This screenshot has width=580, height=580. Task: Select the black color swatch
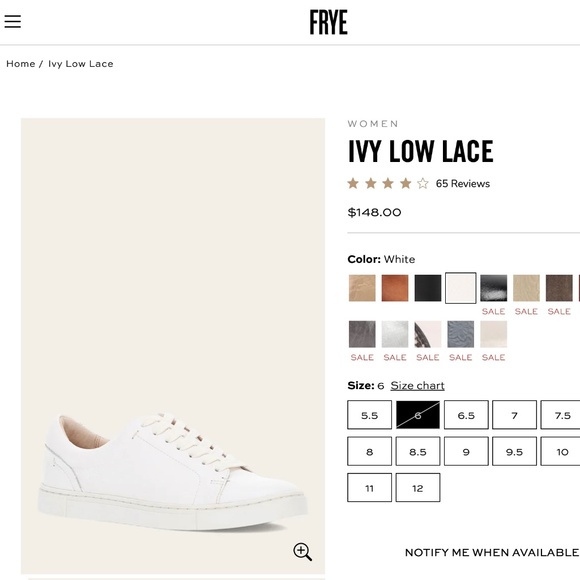(x=428, y=288)
